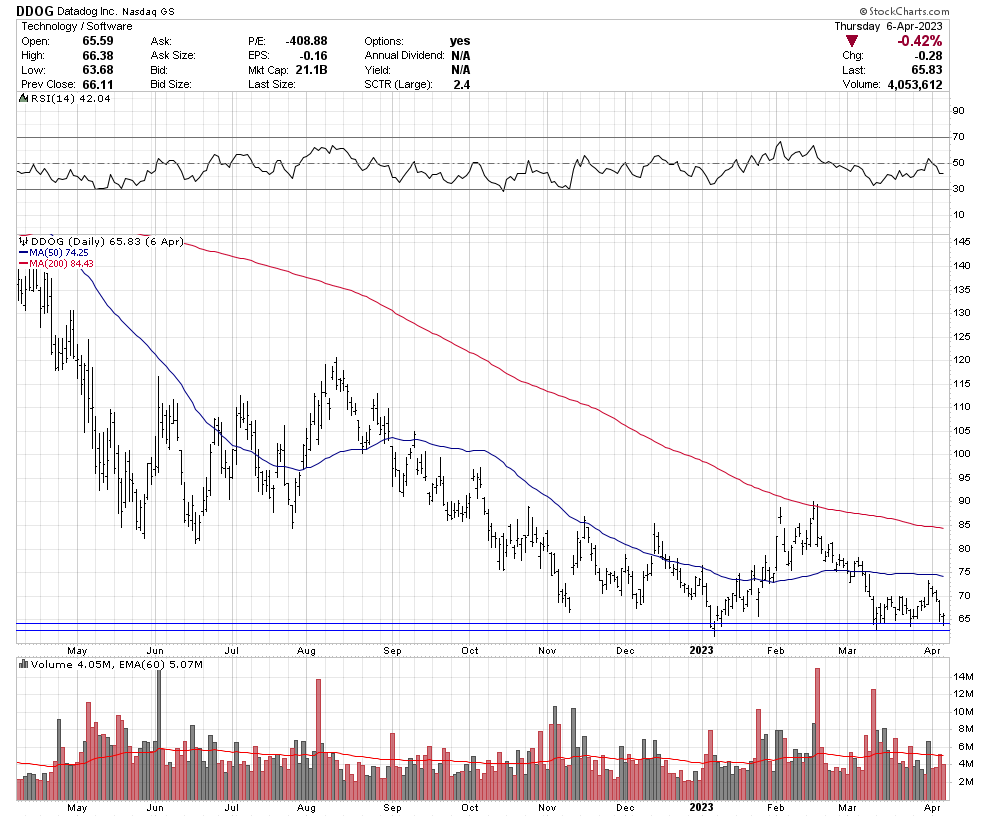The height and width of the screenshot is (817, 990).
Task: Click the EPS value -0.16
Action: 313,56
